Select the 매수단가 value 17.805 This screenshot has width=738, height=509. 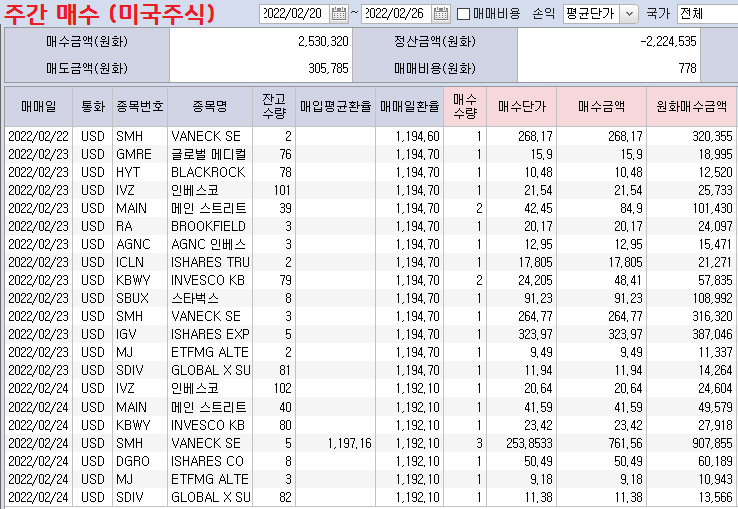[x=521, y=262]
